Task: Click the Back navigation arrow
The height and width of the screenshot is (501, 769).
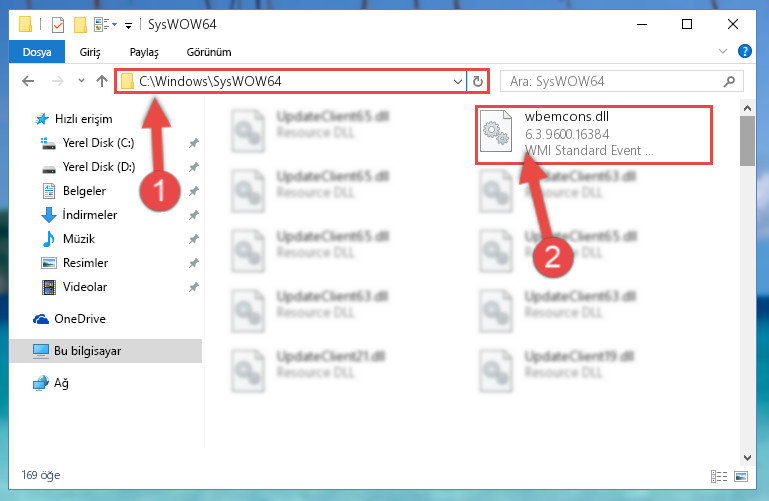Action: [28, 81]
